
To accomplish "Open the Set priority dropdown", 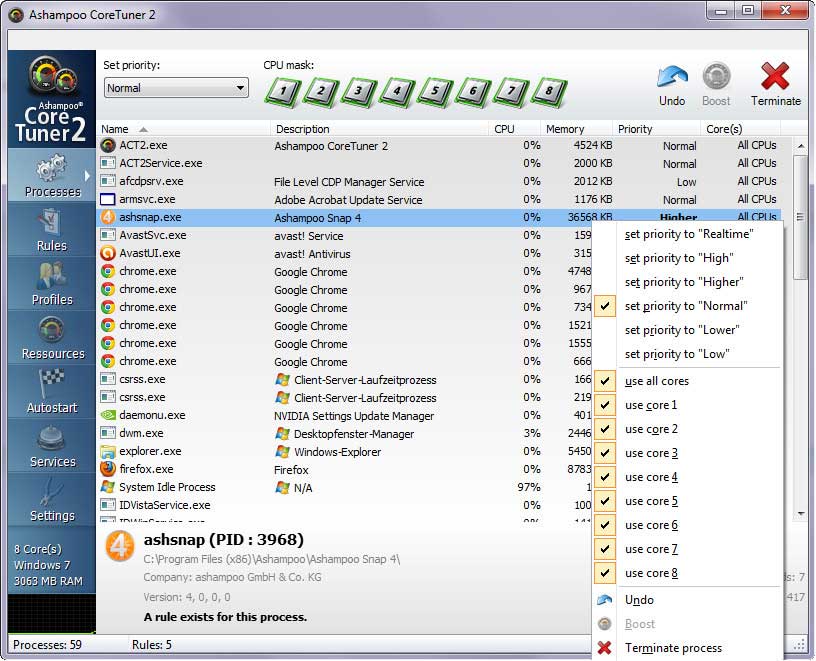I will (176, 88).
